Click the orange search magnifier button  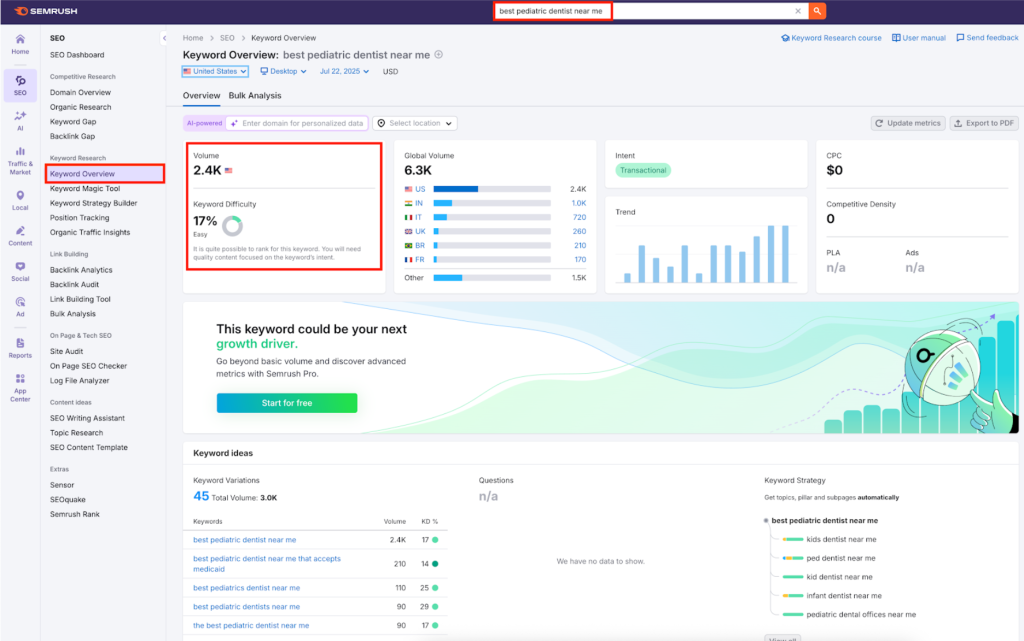(x=817, y=11)
